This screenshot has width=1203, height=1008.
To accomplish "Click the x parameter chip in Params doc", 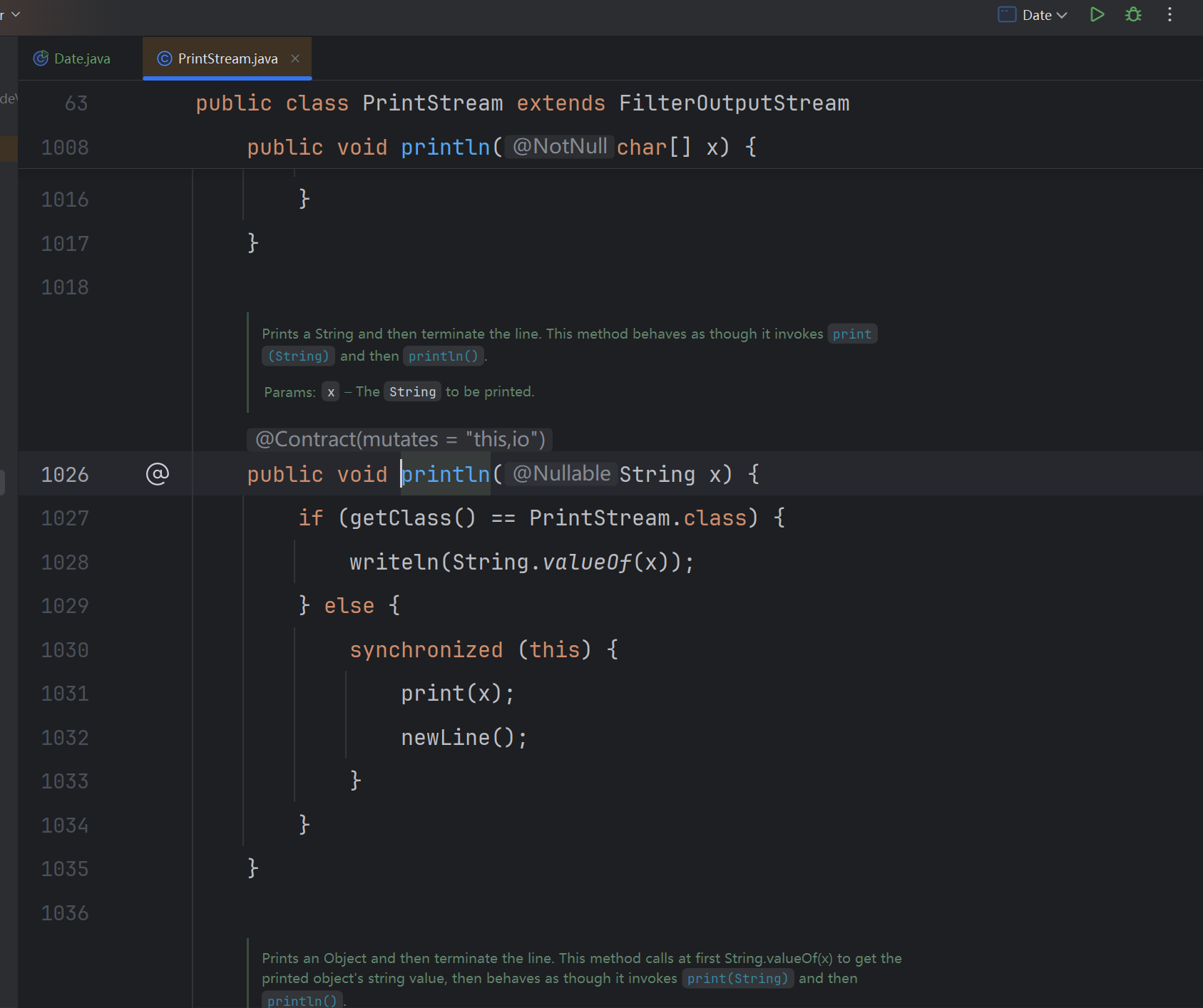I will click(x=331, y=391).
